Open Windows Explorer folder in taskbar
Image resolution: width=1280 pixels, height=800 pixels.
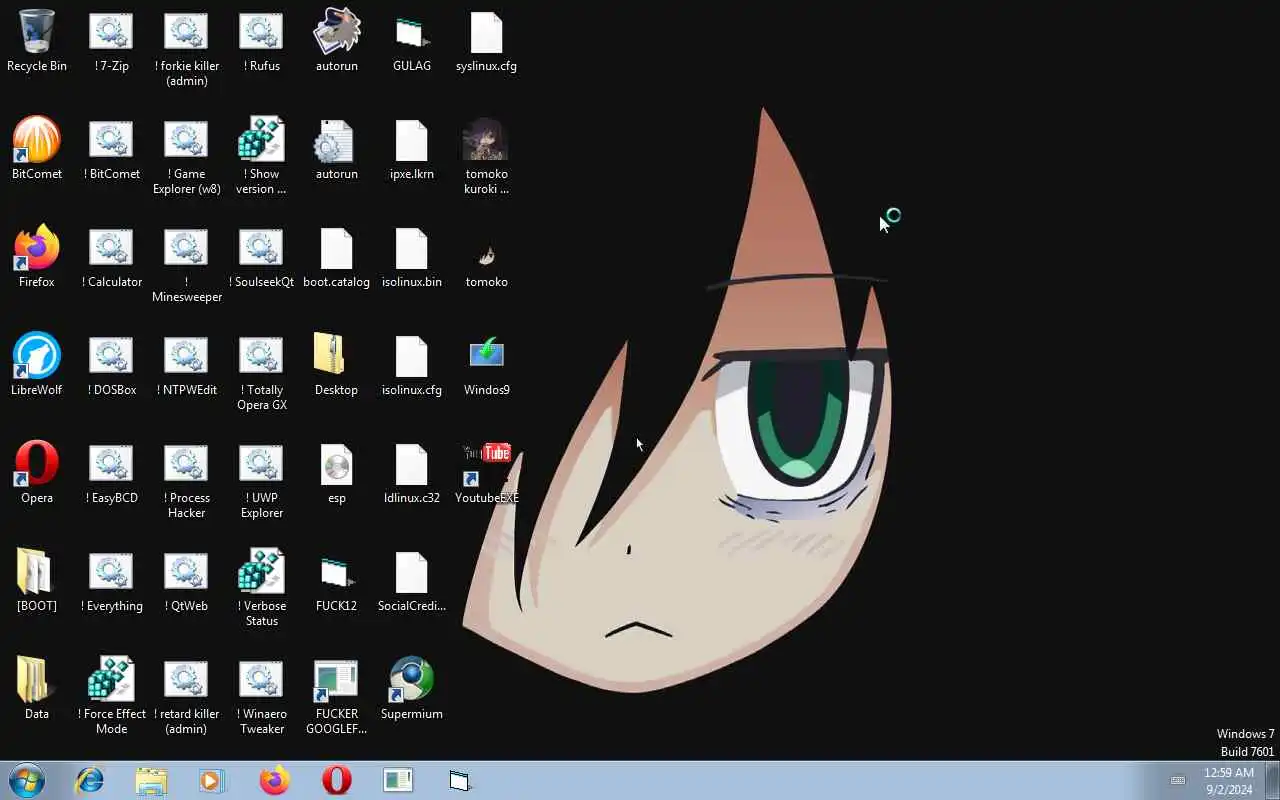coord(151,780)
